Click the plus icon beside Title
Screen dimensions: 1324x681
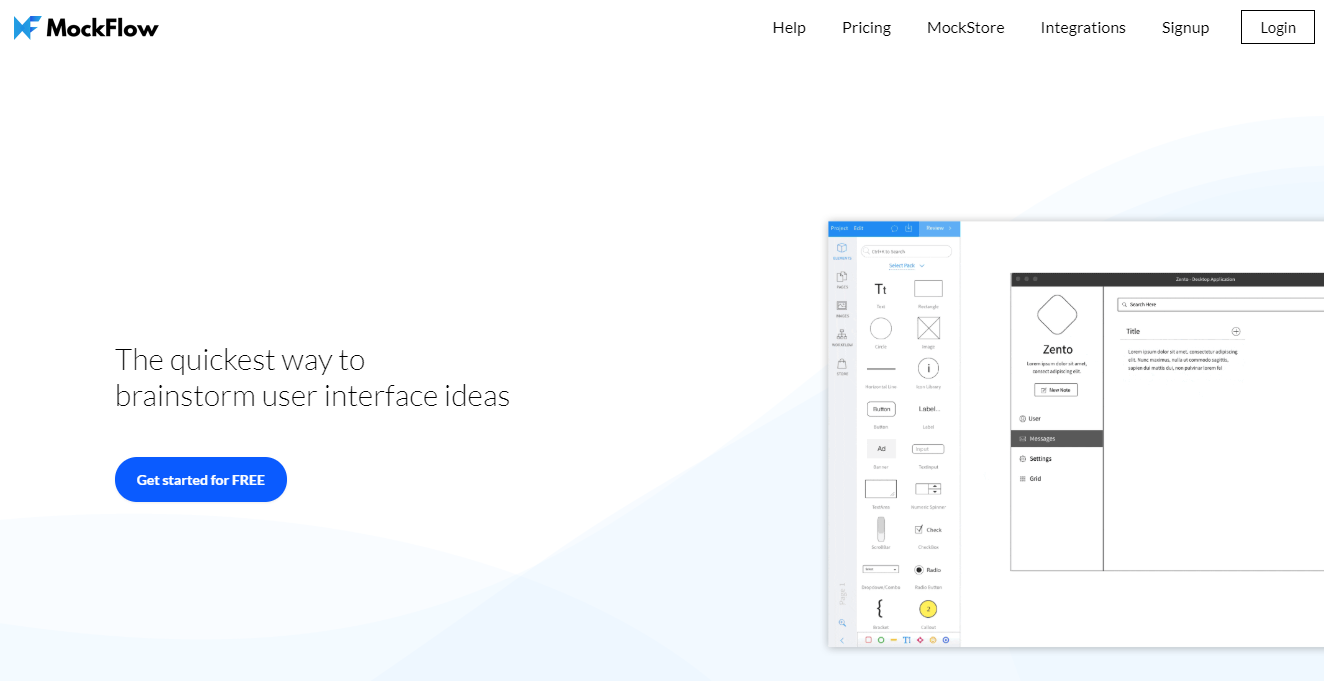point(1235,331)
